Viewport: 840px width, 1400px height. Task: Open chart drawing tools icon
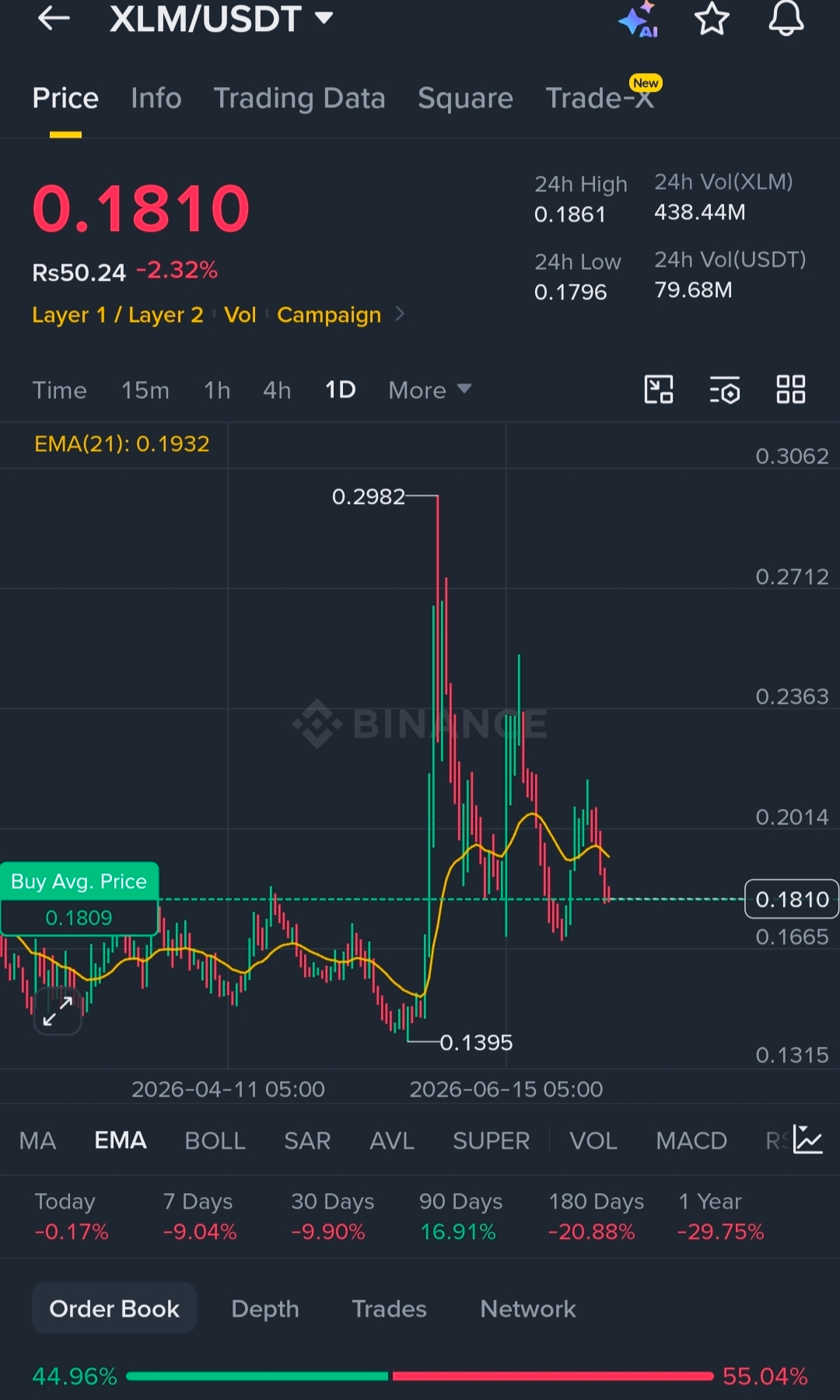[x=659, y=390]
